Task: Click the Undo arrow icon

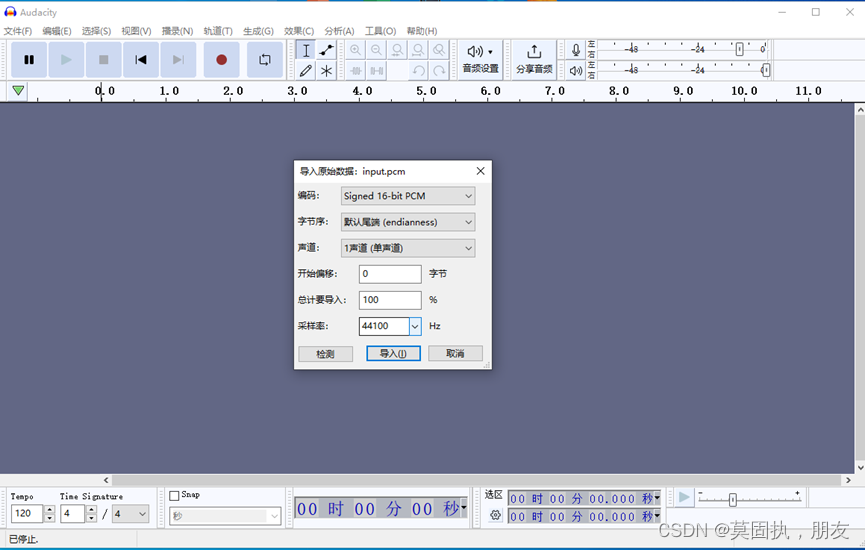Action: 419,71
